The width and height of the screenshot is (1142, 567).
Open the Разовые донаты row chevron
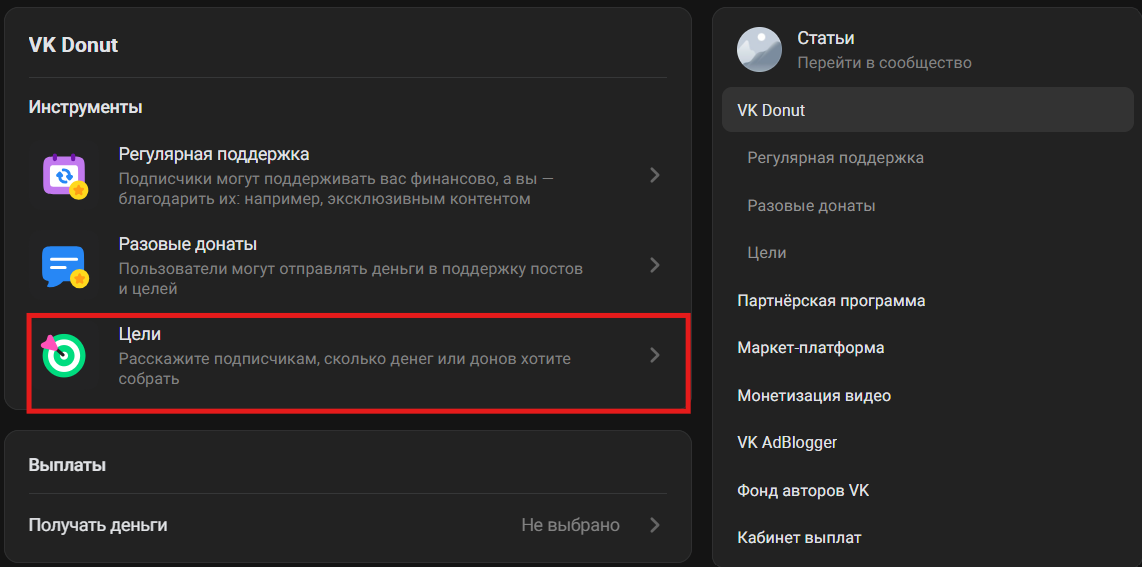[654, 265]
